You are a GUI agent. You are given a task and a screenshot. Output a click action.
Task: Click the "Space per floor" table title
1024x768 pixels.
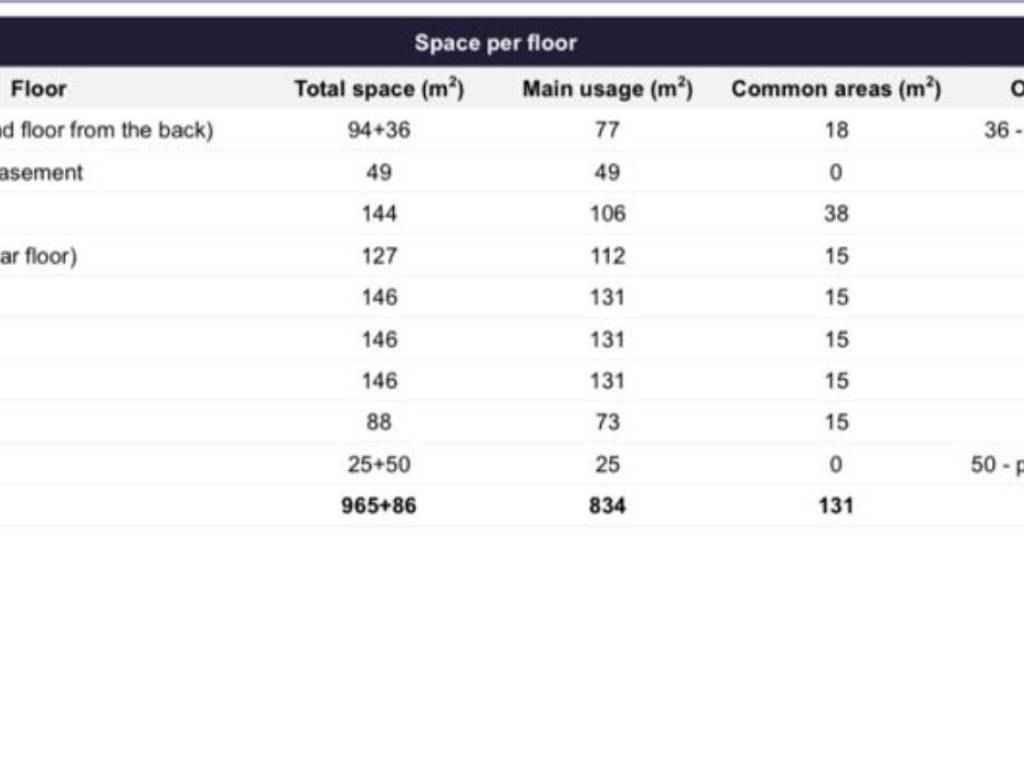coord(496,43)
